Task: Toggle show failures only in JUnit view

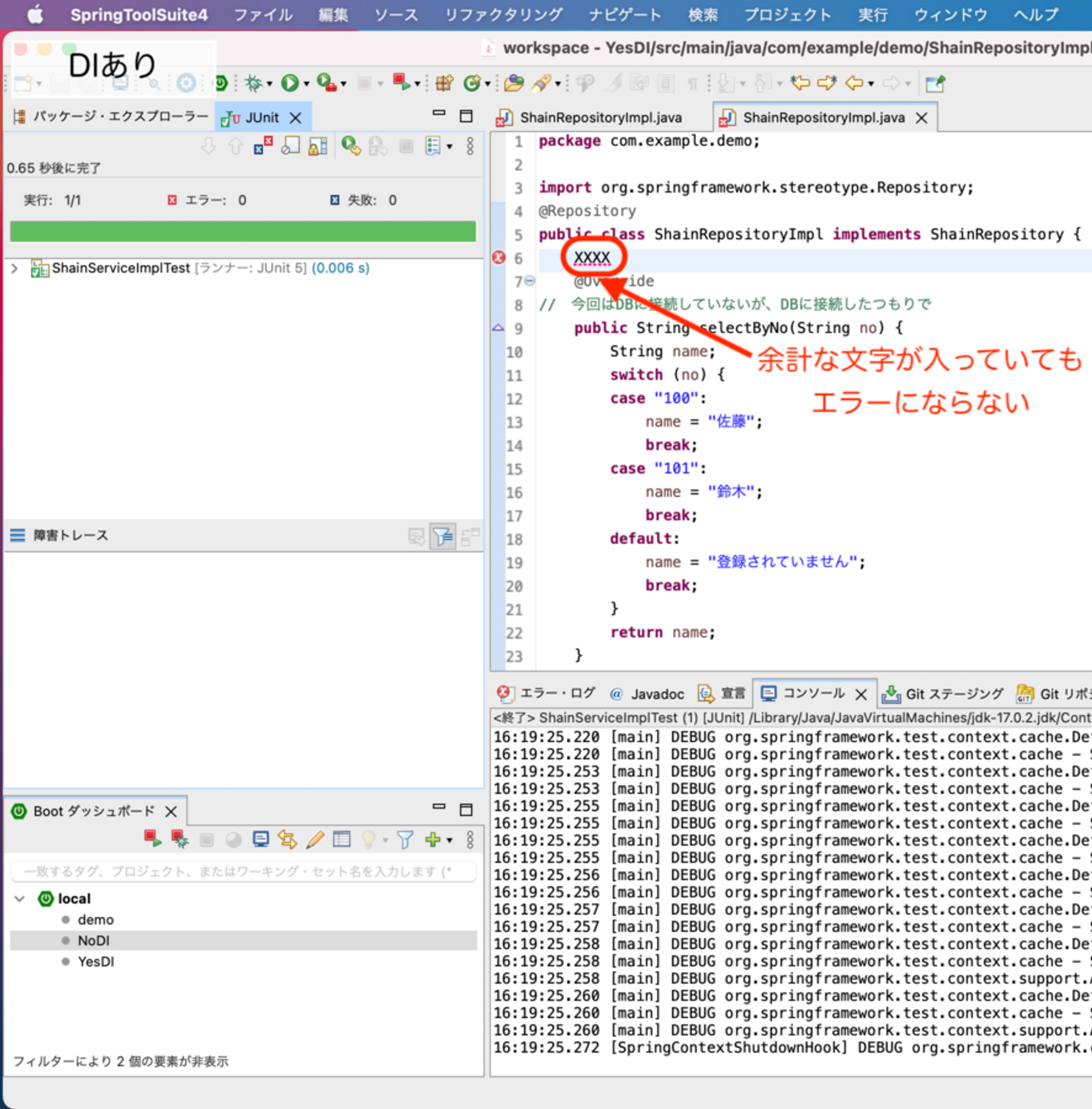Action: click(x=262, y=146)
